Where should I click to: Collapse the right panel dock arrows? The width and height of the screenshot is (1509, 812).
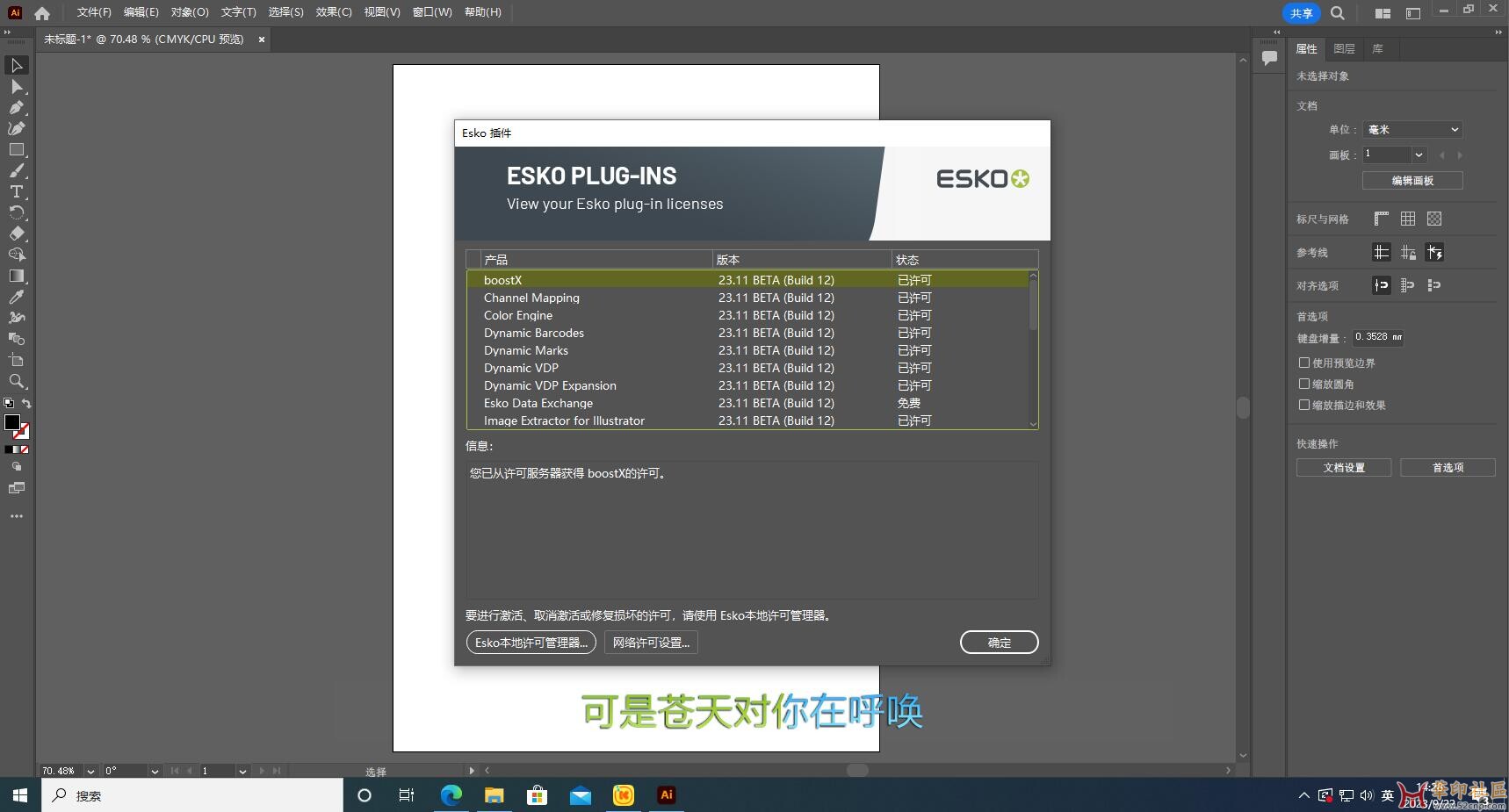(1498, 32)
